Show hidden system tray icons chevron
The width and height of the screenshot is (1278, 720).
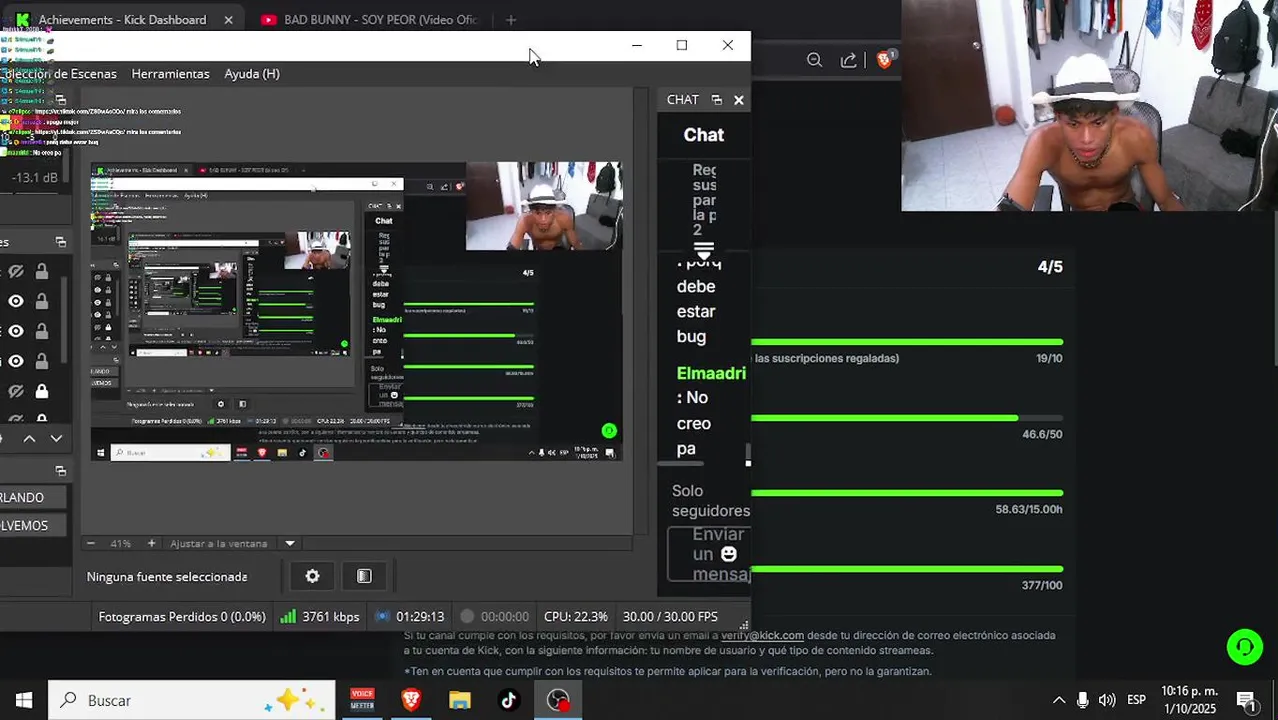click(1059, 700)
